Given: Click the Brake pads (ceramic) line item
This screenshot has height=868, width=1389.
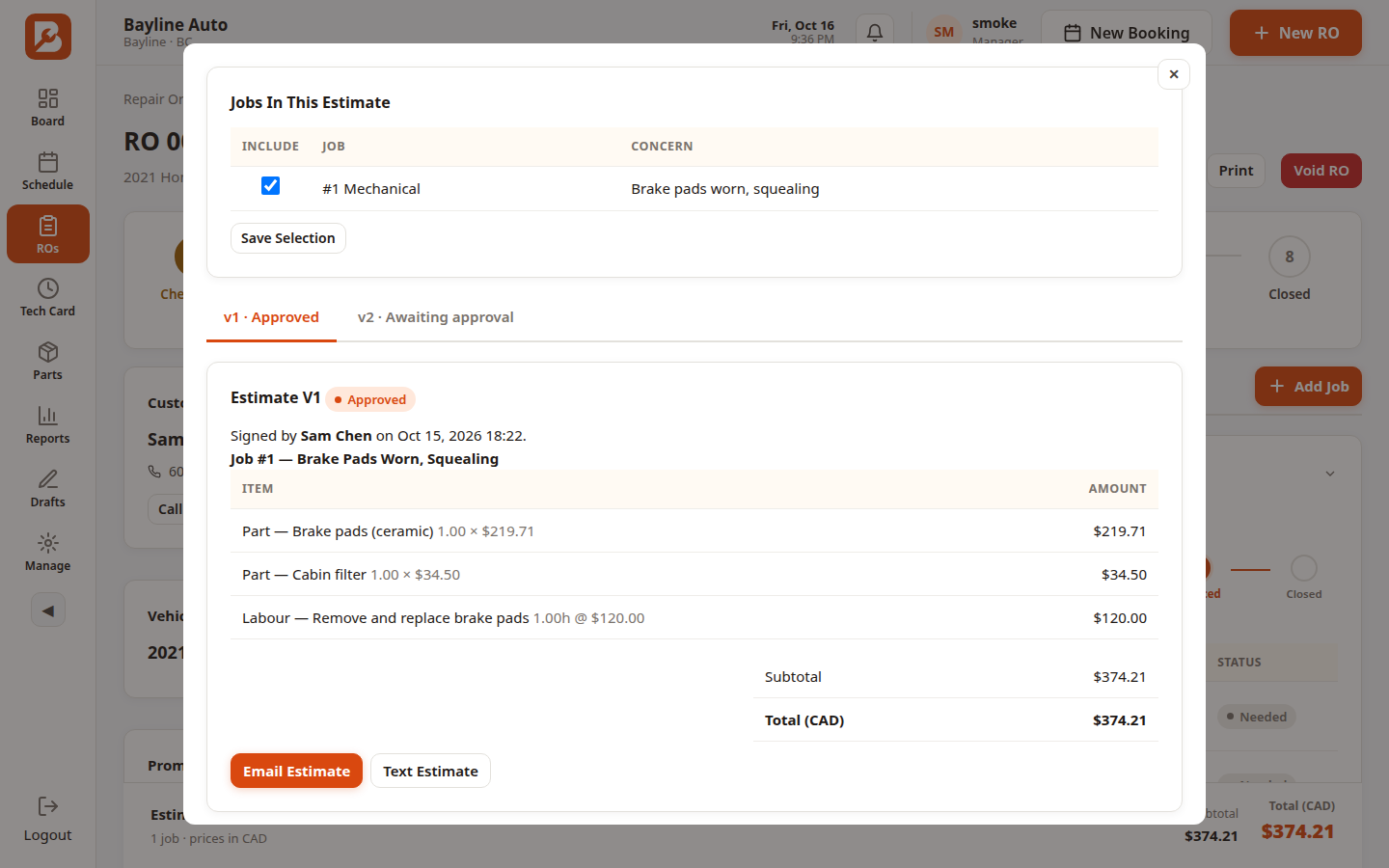Looking at the screenshot, I should click(694, 531).
